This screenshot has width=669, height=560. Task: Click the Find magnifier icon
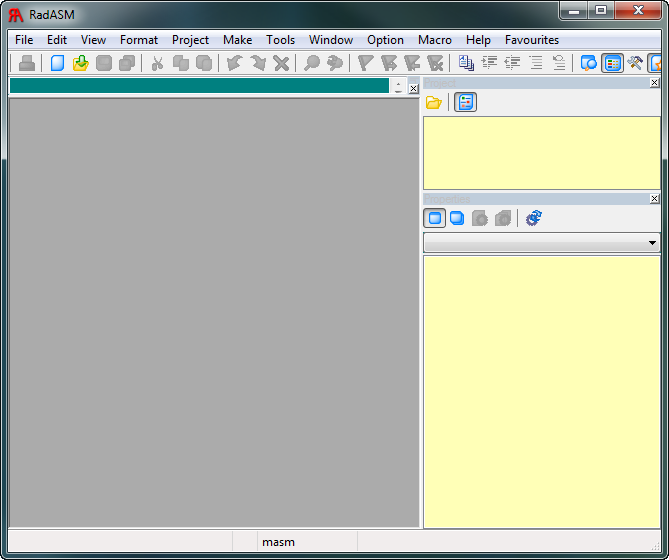[x=312, y=63]
